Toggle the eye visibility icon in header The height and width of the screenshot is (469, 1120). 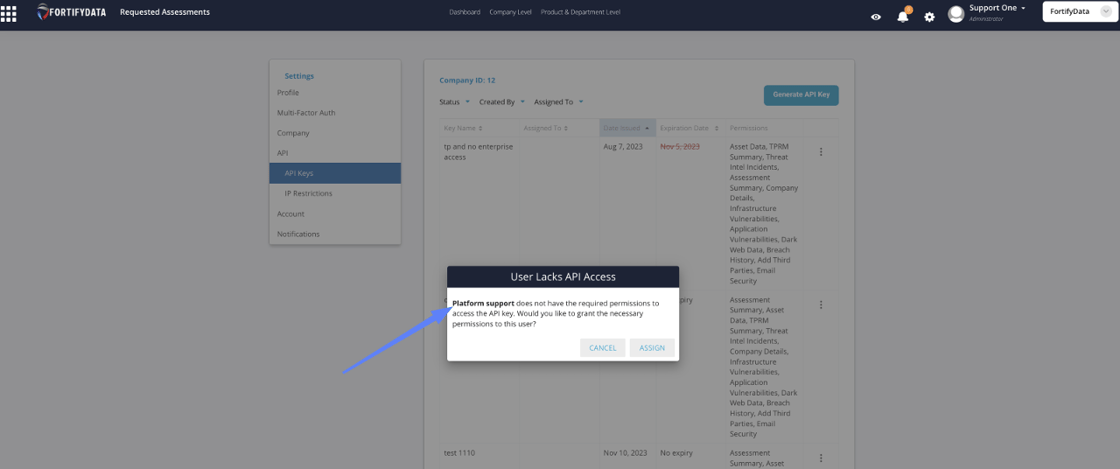point(876,16)
